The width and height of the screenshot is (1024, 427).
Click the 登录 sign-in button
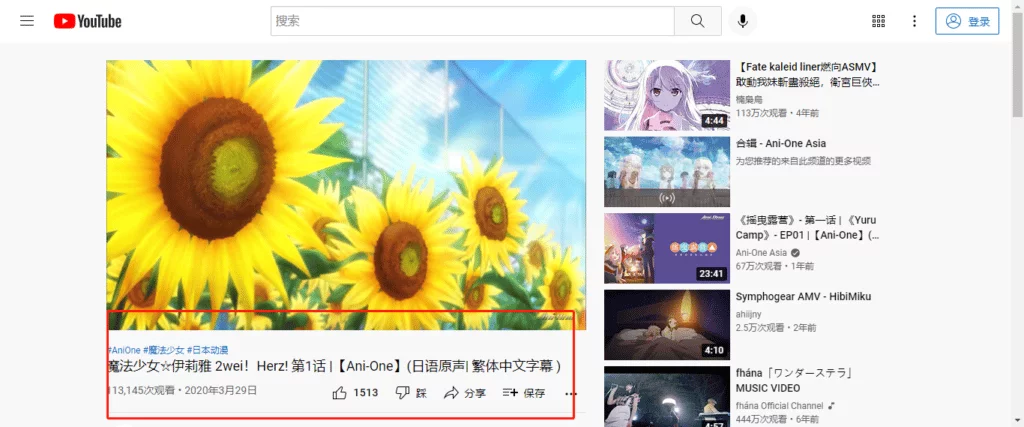[967, 21]
